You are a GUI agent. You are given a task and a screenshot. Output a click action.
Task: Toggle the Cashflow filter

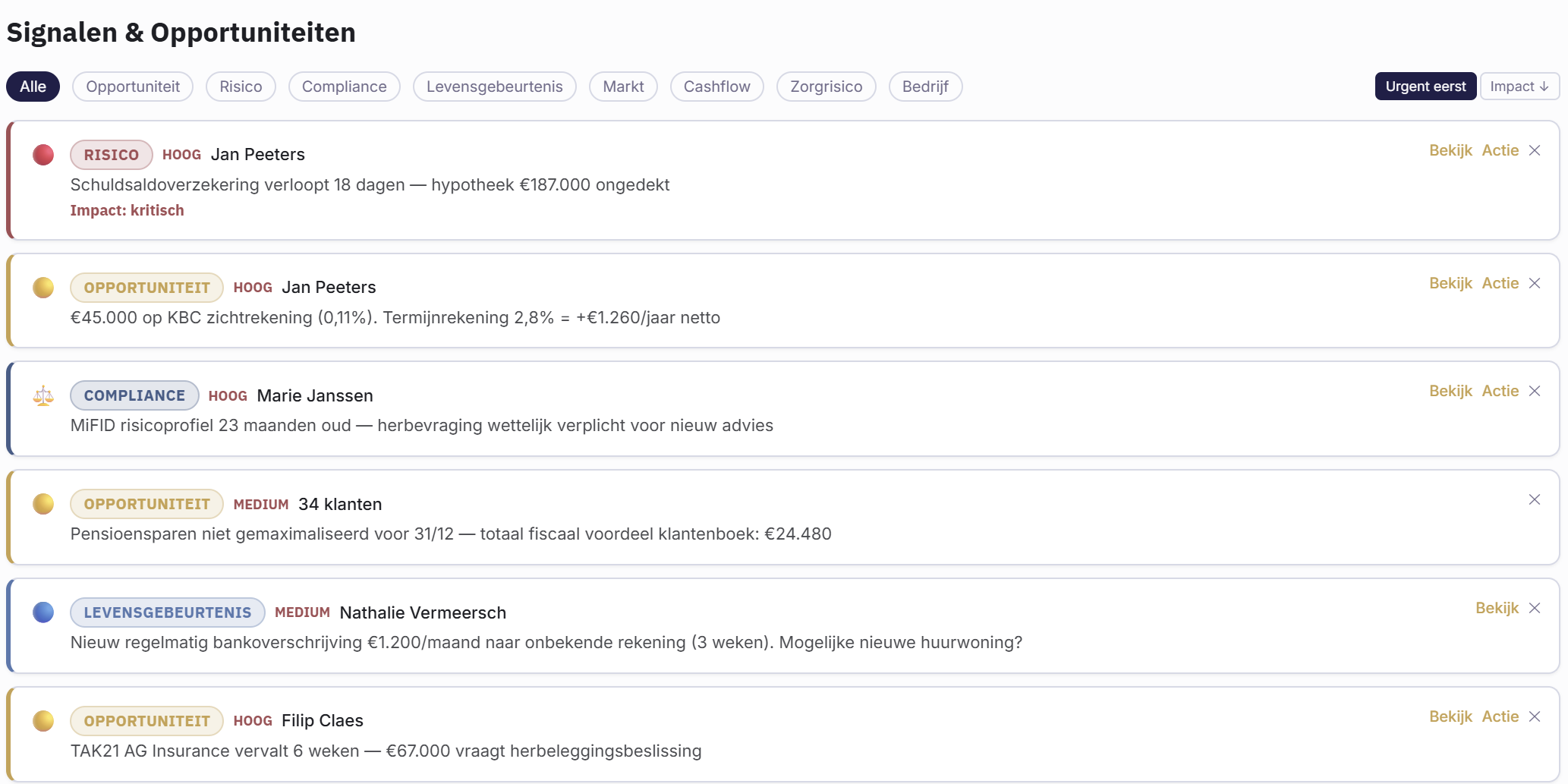pyautogui.click(x=716, y=86)
